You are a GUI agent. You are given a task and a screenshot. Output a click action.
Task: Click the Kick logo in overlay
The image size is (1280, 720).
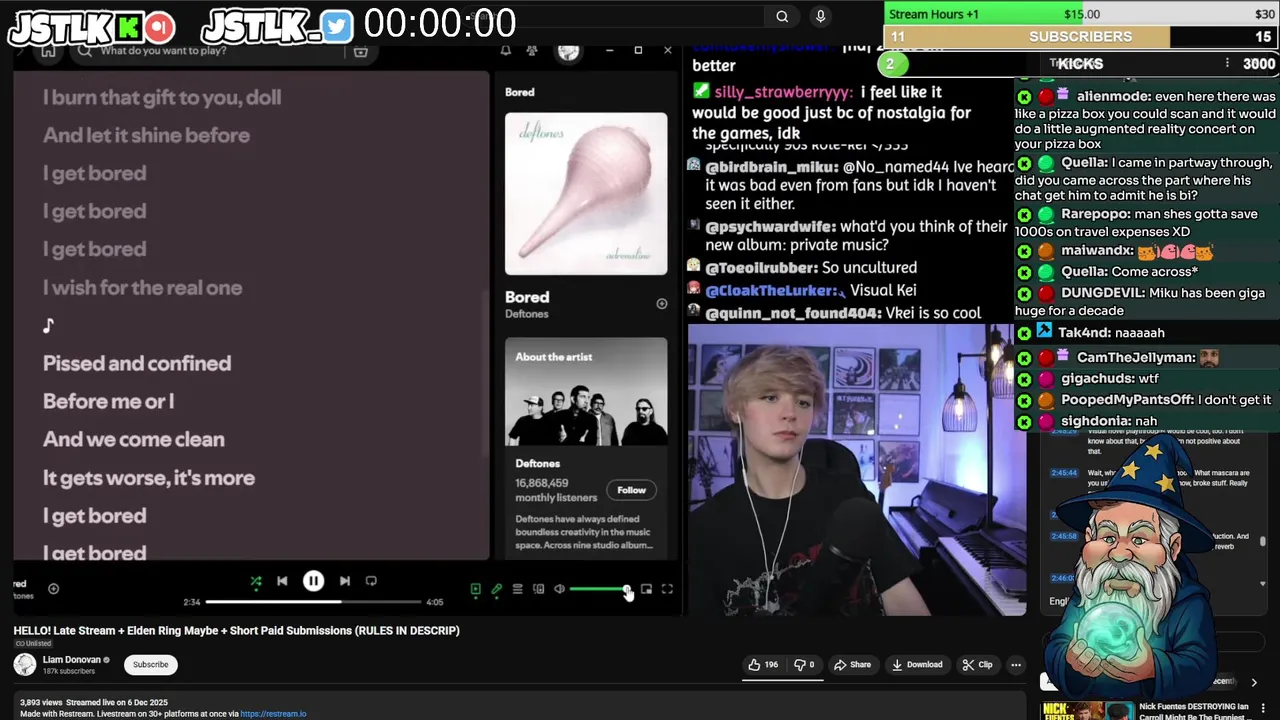tap(131, 27)
